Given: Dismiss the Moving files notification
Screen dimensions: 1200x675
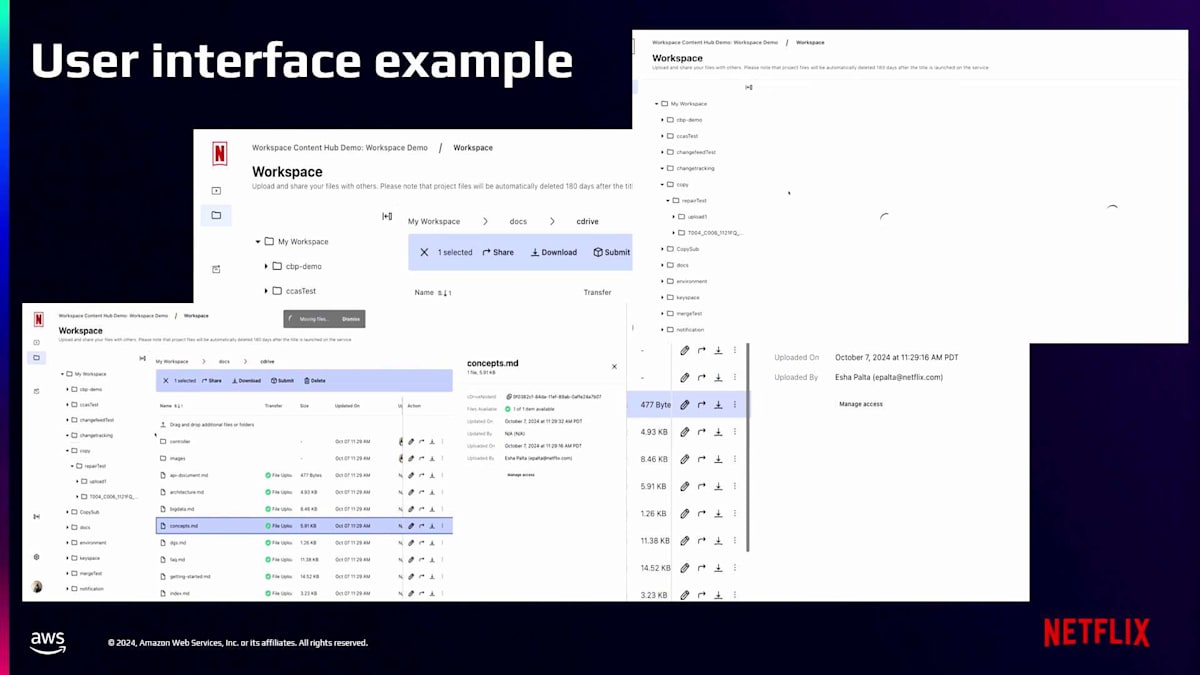Looking at the screenshot, I should coord(351,319).
